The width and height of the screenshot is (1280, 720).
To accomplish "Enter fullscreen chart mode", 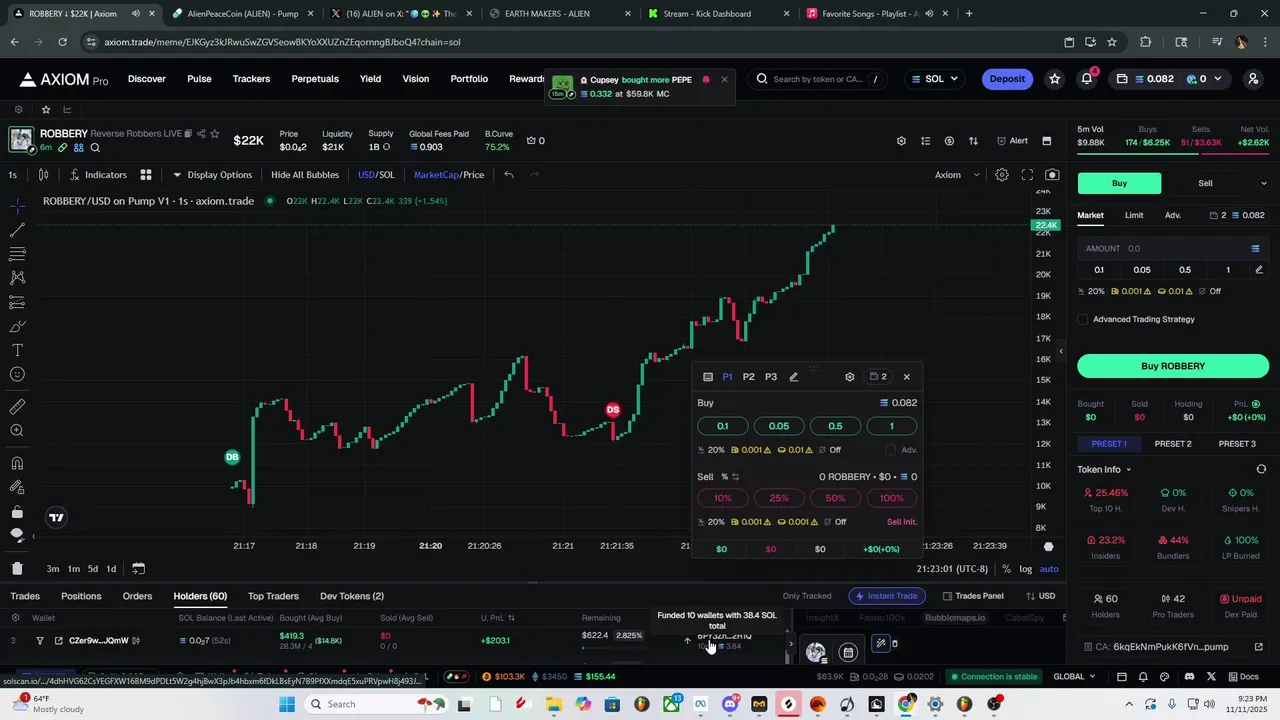I will pyautogui.click(x=1027, y=175).
